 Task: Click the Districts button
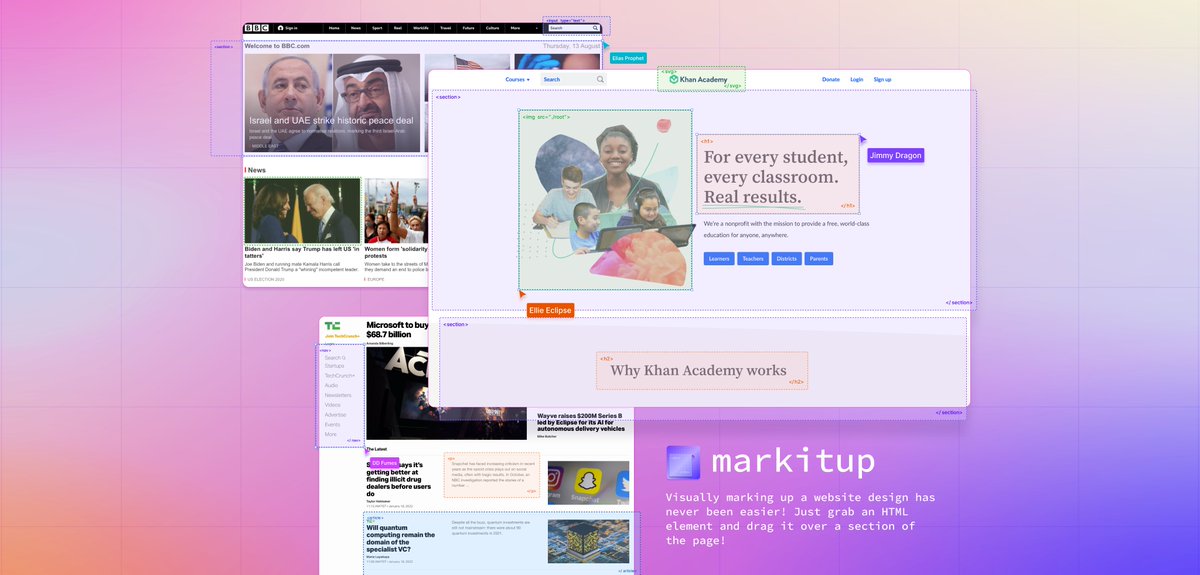point(786,259)
